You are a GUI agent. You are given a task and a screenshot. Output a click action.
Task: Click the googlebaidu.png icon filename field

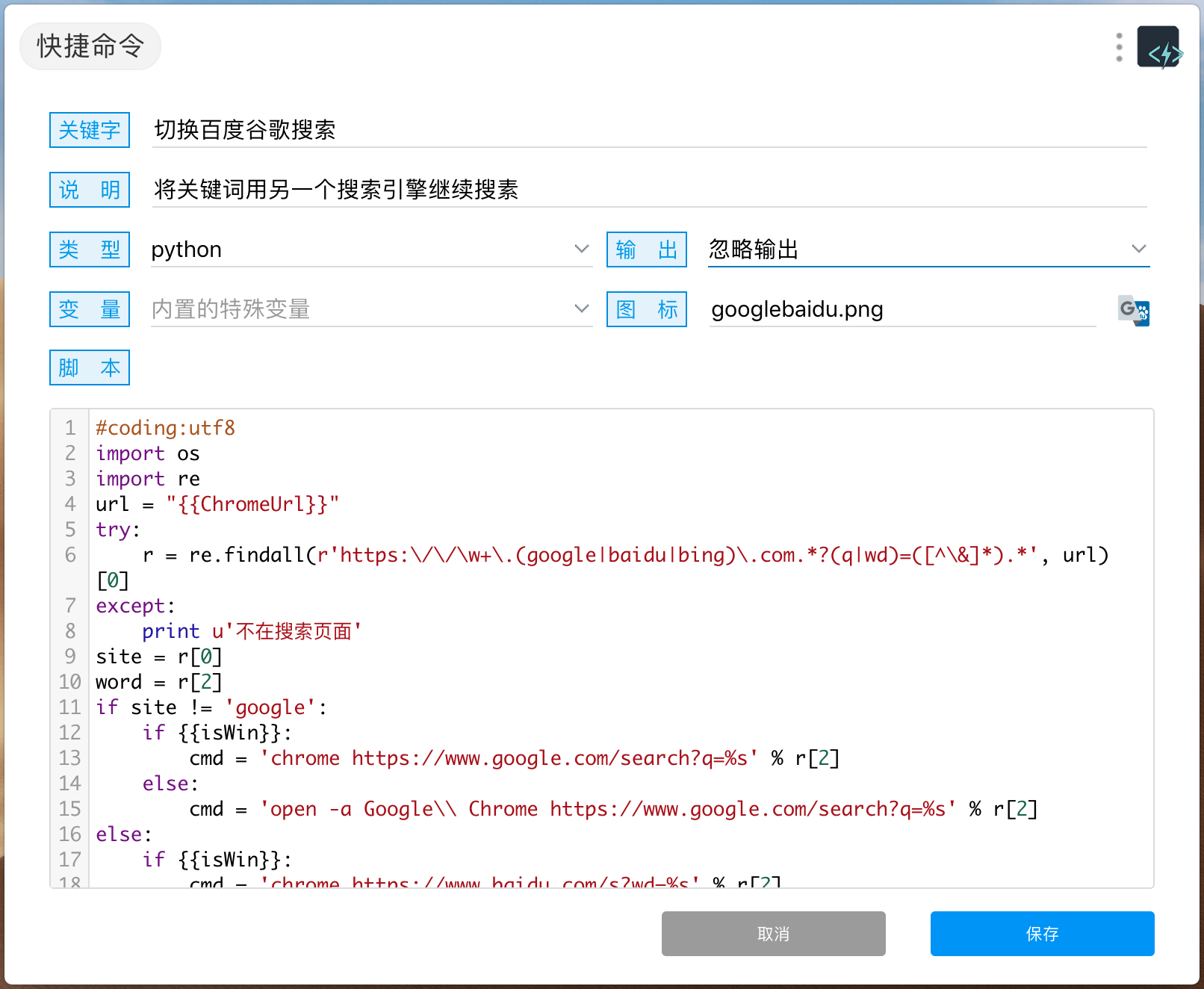coord(902,309)
